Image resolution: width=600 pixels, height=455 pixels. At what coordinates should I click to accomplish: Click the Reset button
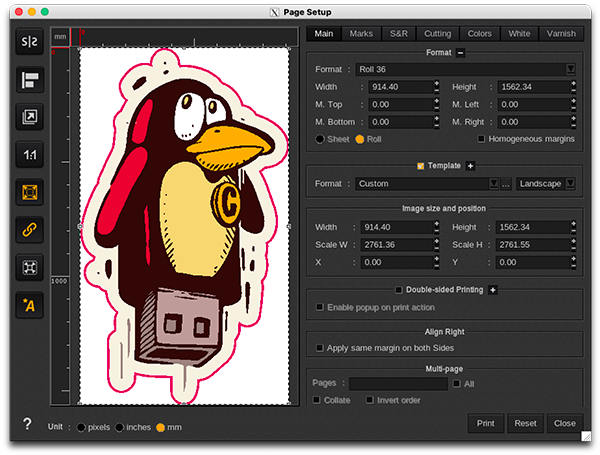(525, 423)
